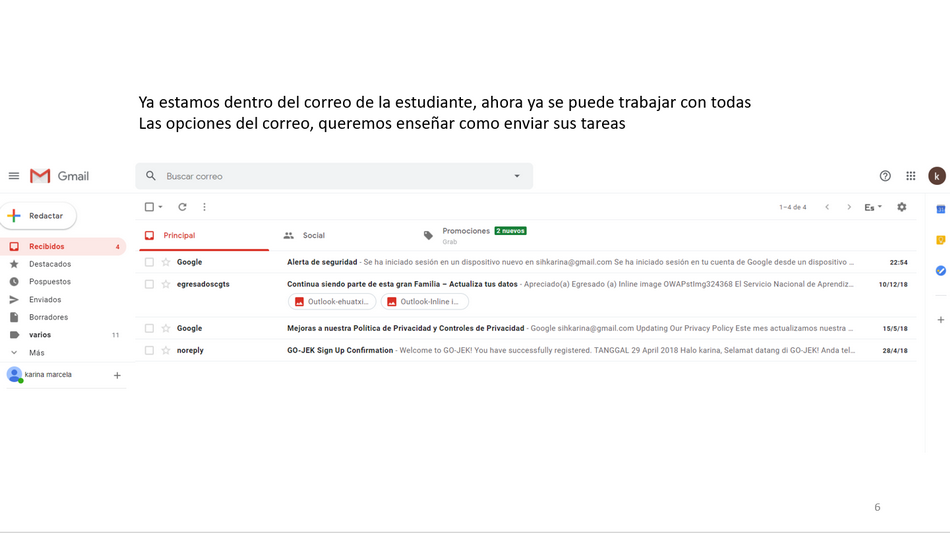Open the select-all checkbox dropdown arrow

click(x=160, y=207)
